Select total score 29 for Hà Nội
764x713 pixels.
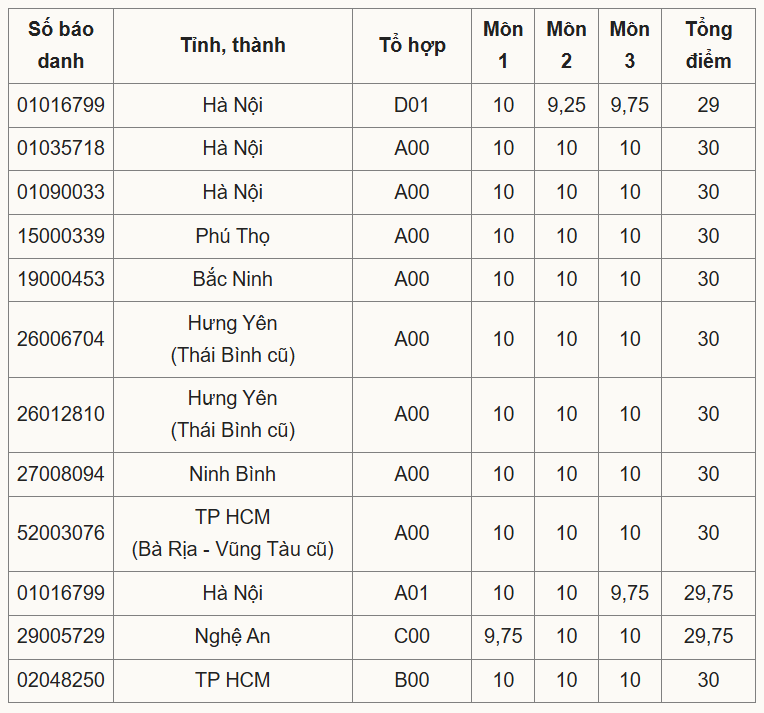(x=708, y=105)
